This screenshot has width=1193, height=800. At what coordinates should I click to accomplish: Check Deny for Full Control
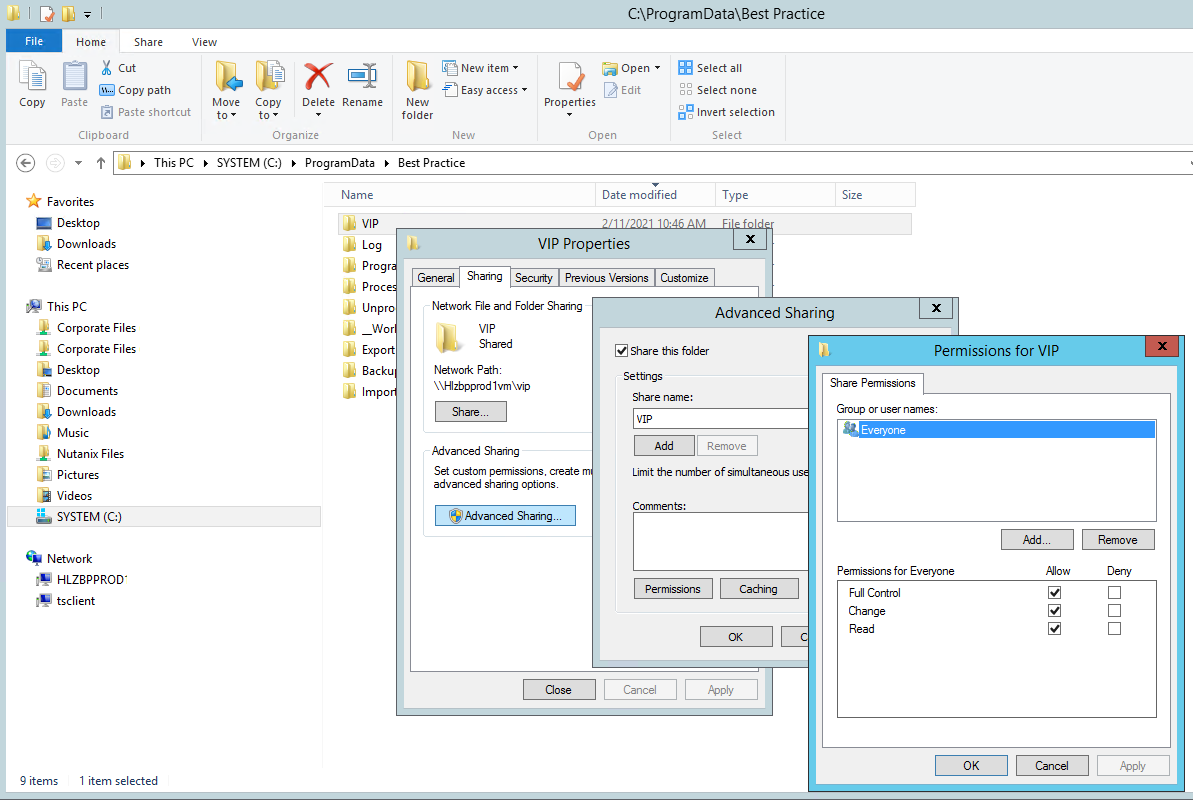[1115, 592]
